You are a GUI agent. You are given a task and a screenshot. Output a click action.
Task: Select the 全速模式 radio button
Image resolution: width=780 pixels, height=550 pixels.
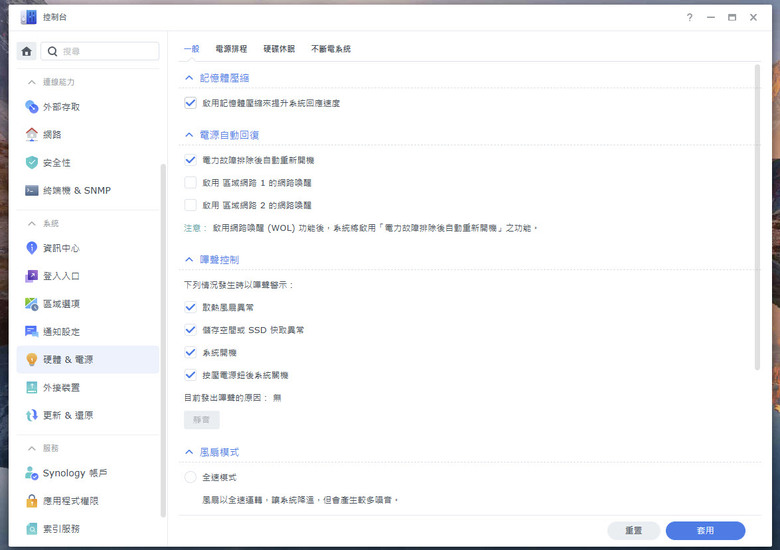click(191, 477)
